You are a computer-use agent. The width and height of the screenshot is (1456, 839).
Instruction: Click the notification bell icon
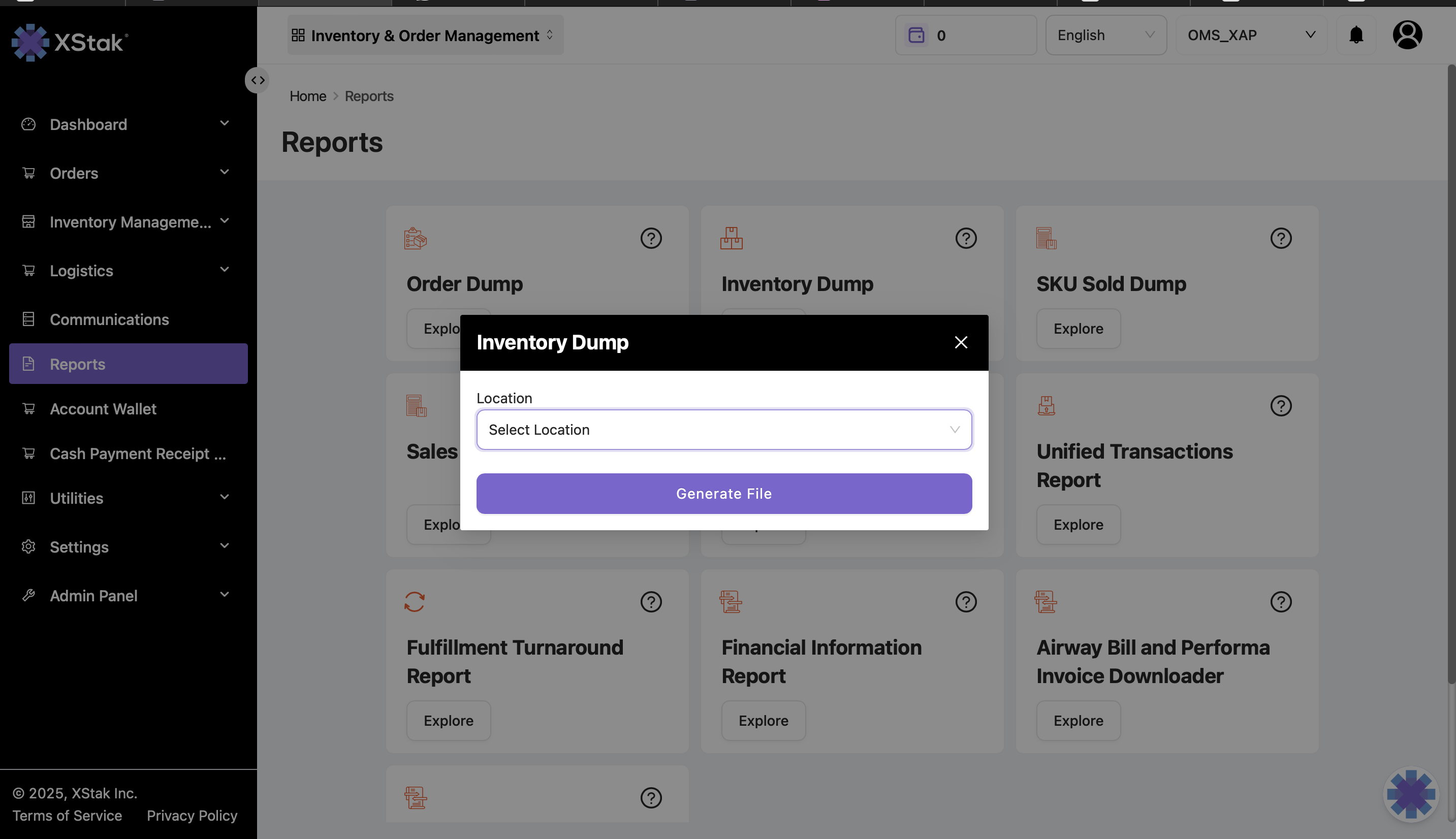[x=1356, y=35]
